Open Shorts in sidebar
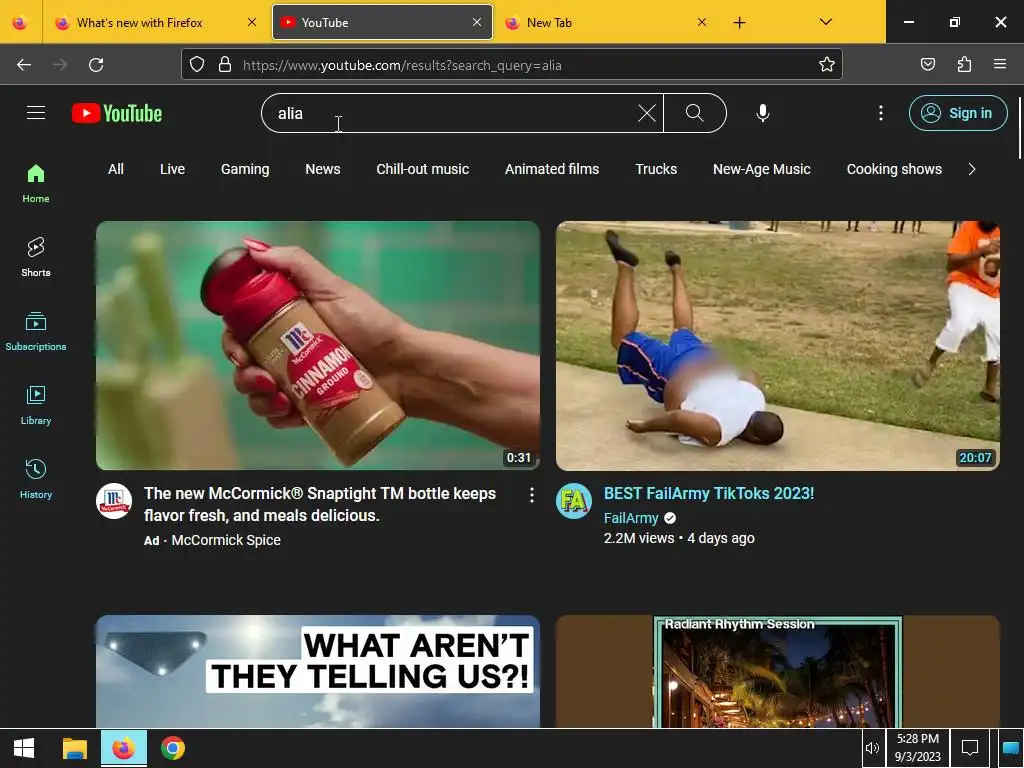The image size is (1024, 768). tap(36, 257)
